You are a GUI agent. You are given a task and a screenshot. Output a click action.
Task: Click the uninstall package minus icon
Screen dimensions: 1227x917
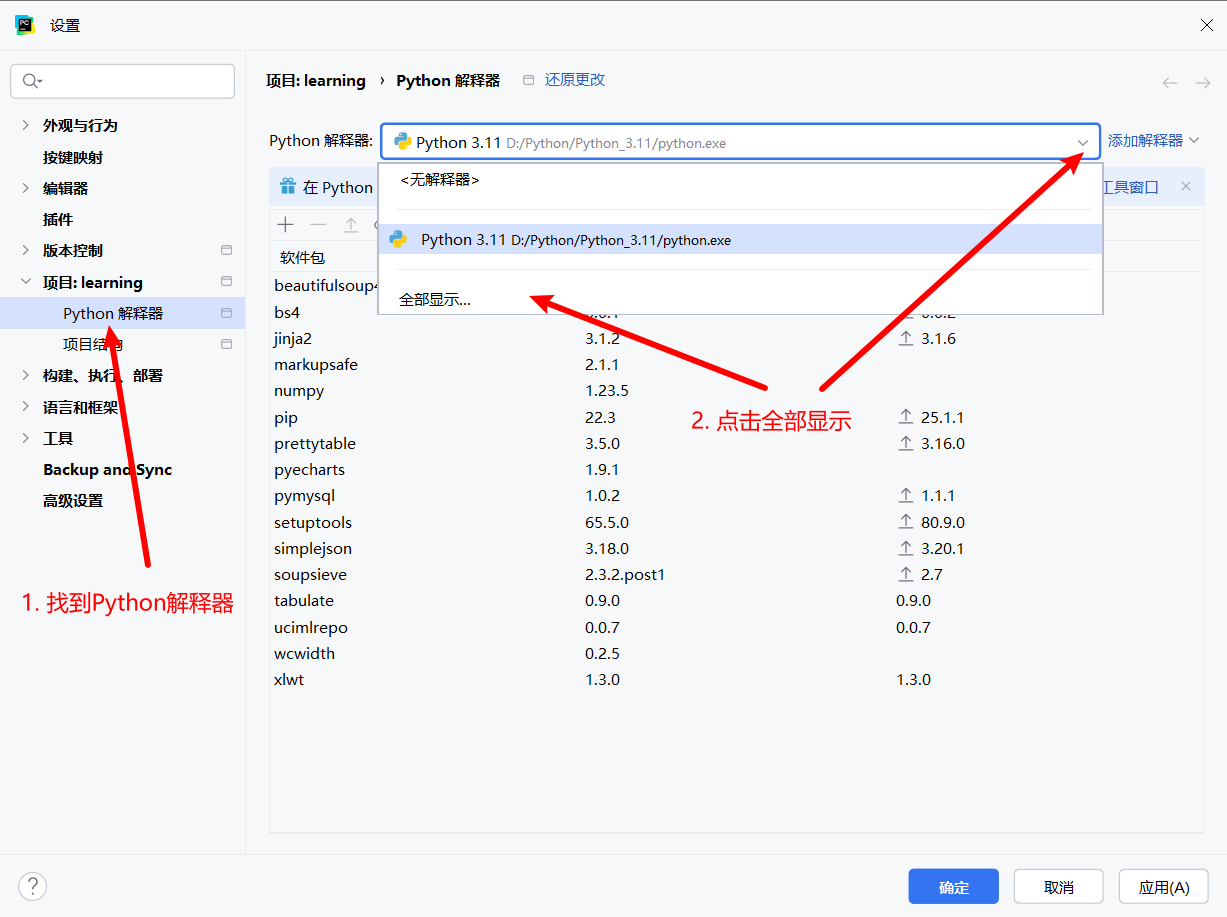(x=318, y=225)
